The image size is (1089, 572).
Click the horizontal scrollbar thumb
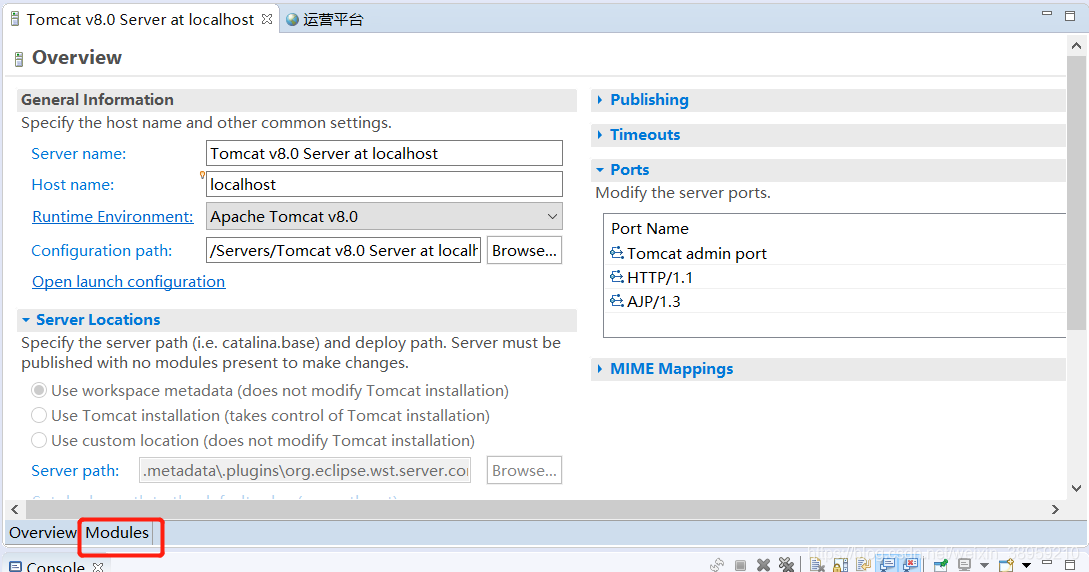[423, 510]
